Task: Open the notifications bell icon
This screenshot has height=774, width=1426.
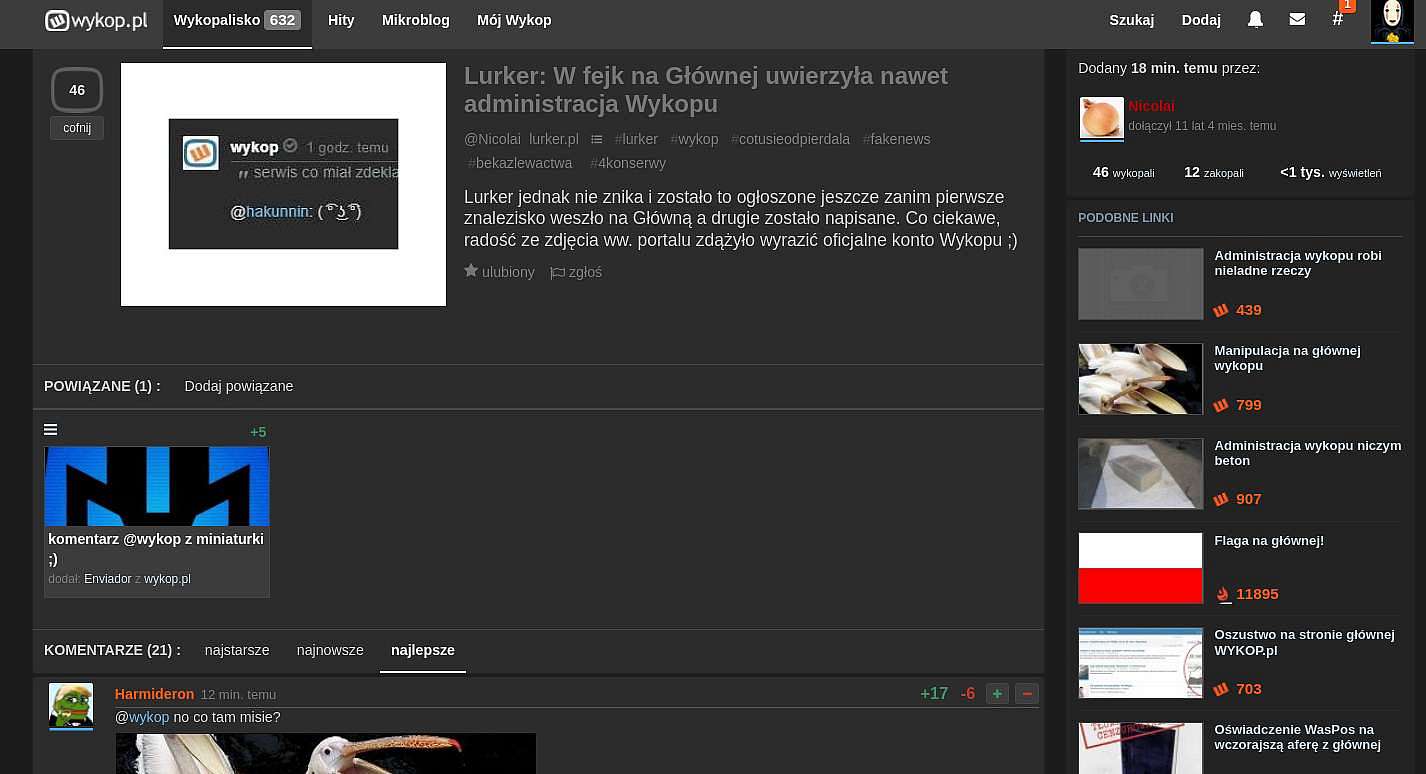Action: [1255, 20]
